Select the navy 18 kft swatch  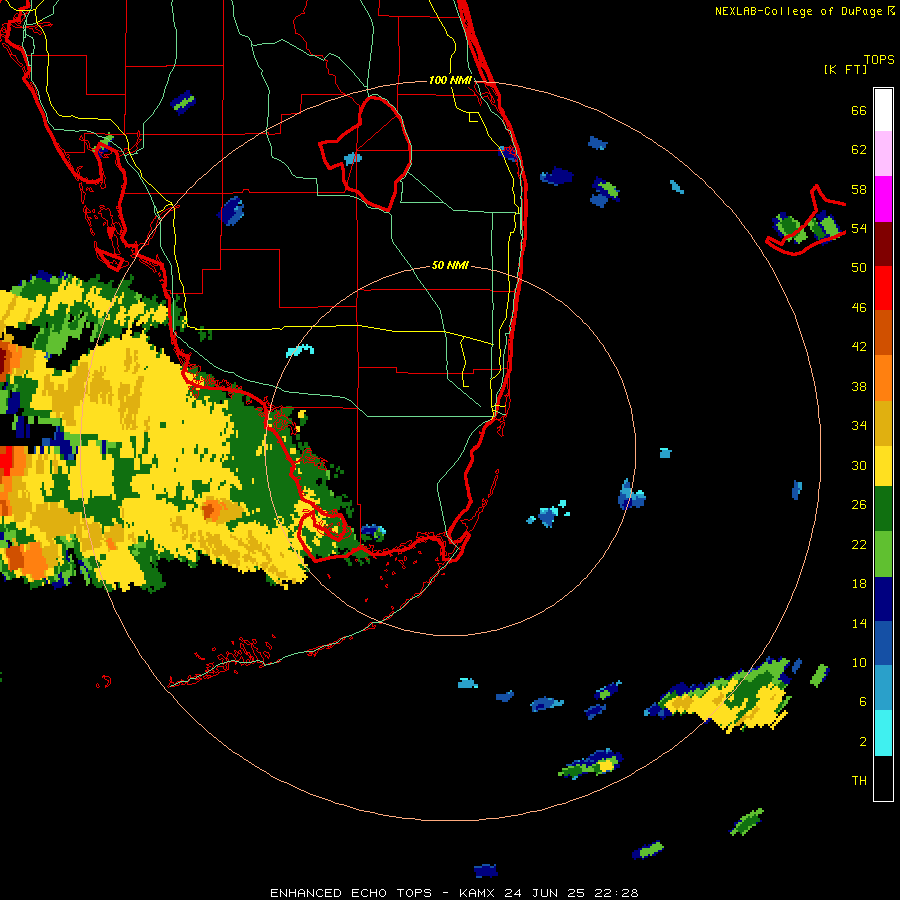[x=883, y=599]
